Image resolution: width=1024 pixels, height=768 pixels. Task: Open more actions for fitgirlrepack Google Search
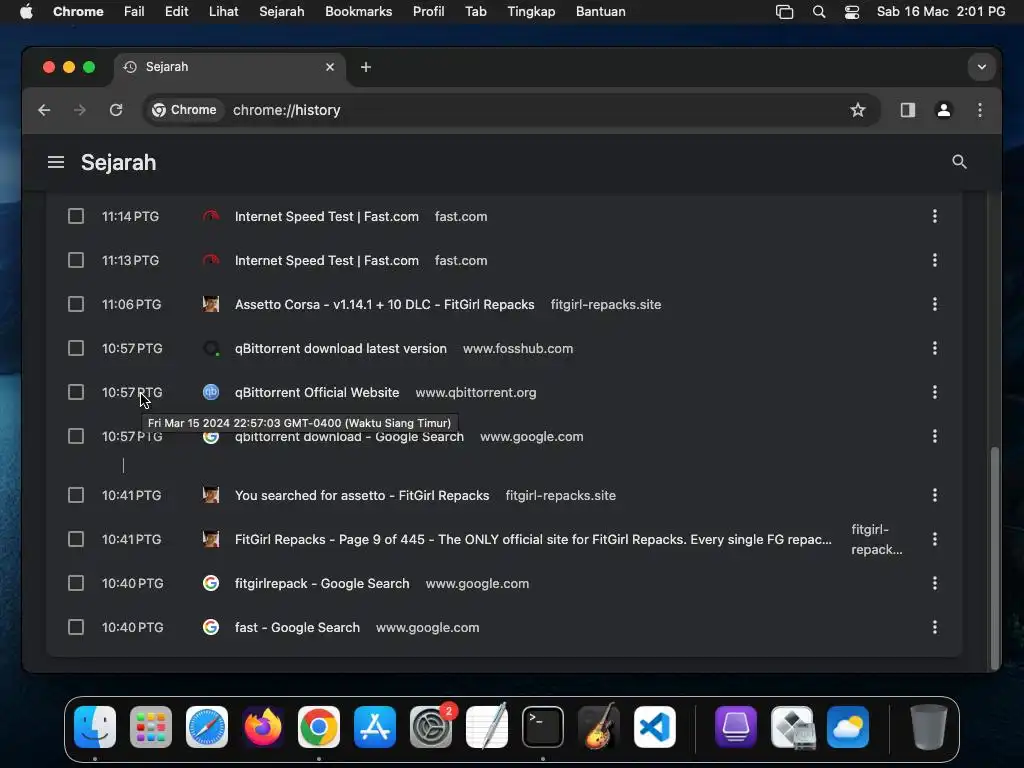pyautogui.click(x=935, y=583)
